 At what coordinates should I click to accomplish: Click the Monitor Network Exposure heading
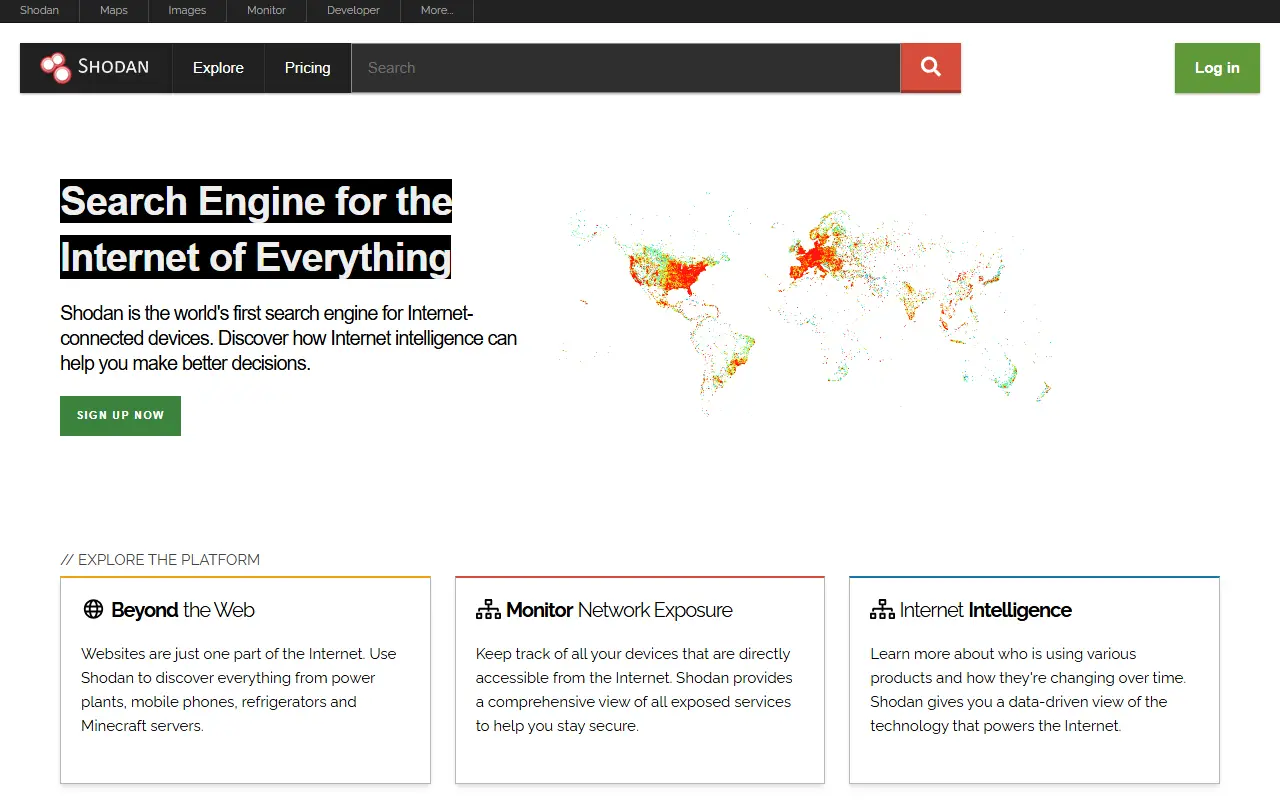(619, 610)
